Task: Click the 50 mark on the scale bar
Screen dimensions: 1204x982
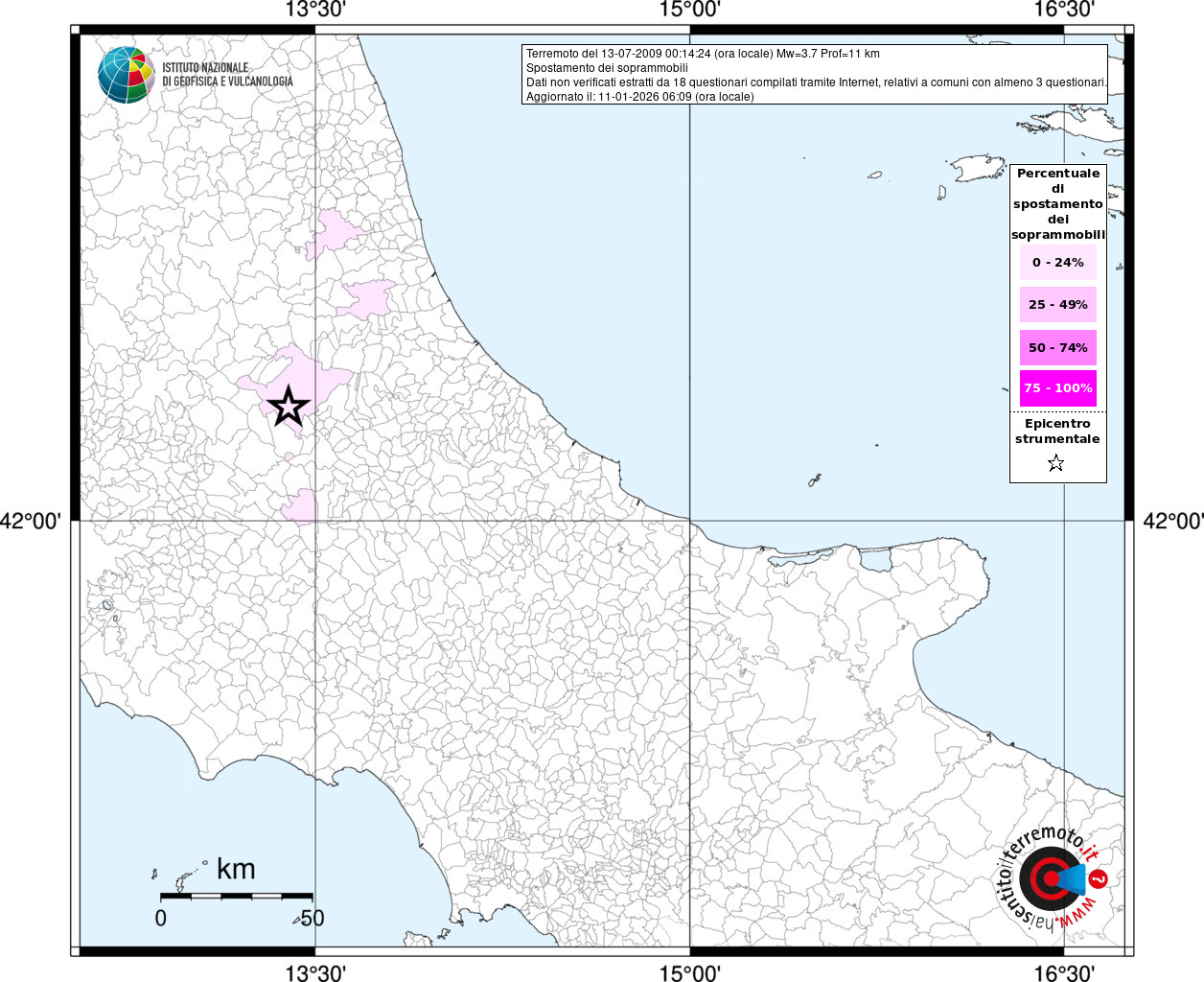Action: pyautogui.click(x=312, y=918)
